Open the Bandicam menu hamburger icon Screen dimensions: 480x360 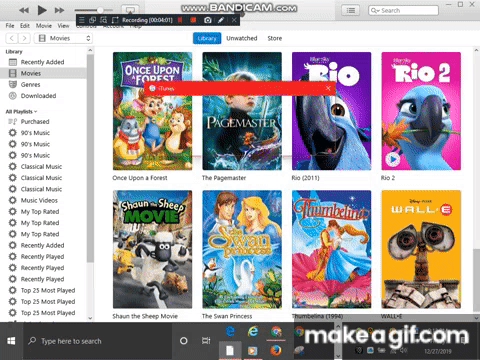[x=82, y=20]
